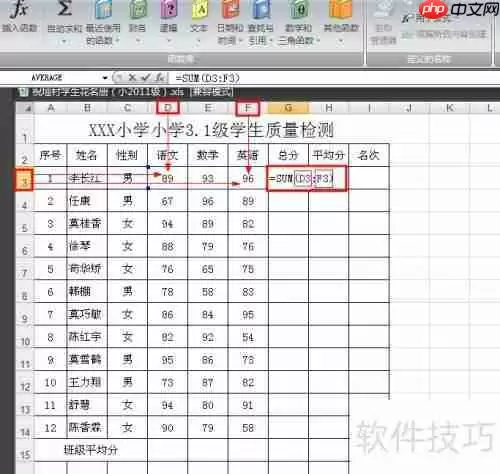The width and height of the screenshot is (500, 474).
Task: Open the Name Box dropdown arrow
Action: pos(105,78)
